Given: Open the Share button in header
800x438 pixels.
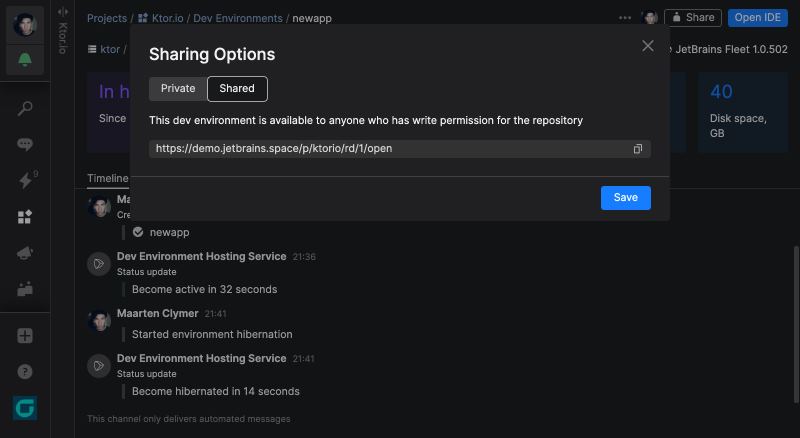Looking at the screenshot, I should point(693,18).
